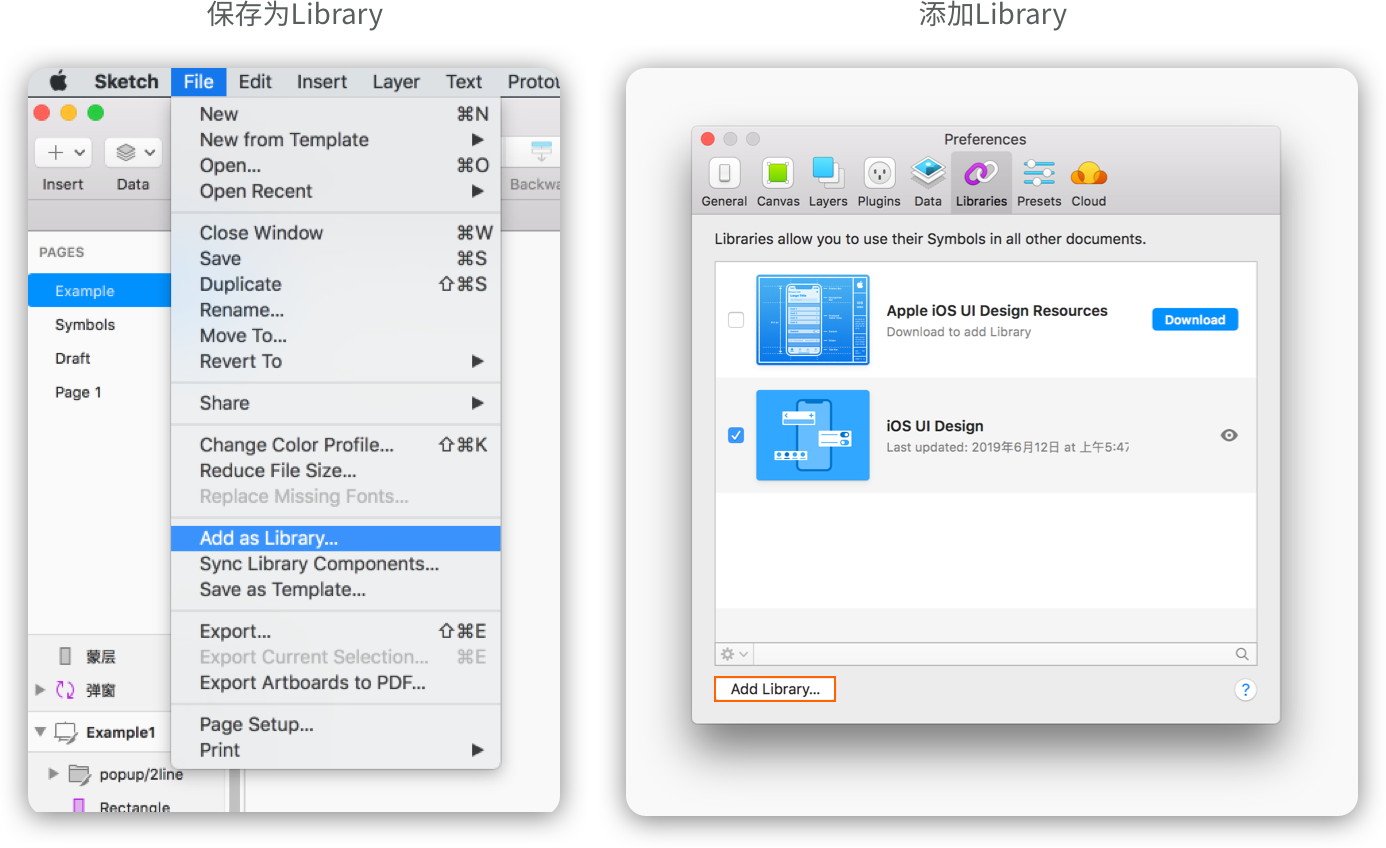Open Cloud preferences tab
Screen dimensions: 1386x848
[x=1089, y=182]
